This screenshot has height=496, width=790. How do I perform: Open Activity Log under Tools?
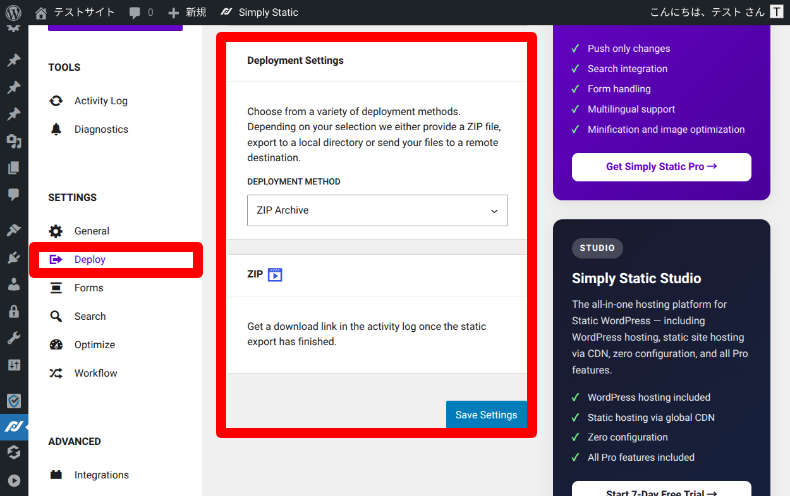pos(101,101)
